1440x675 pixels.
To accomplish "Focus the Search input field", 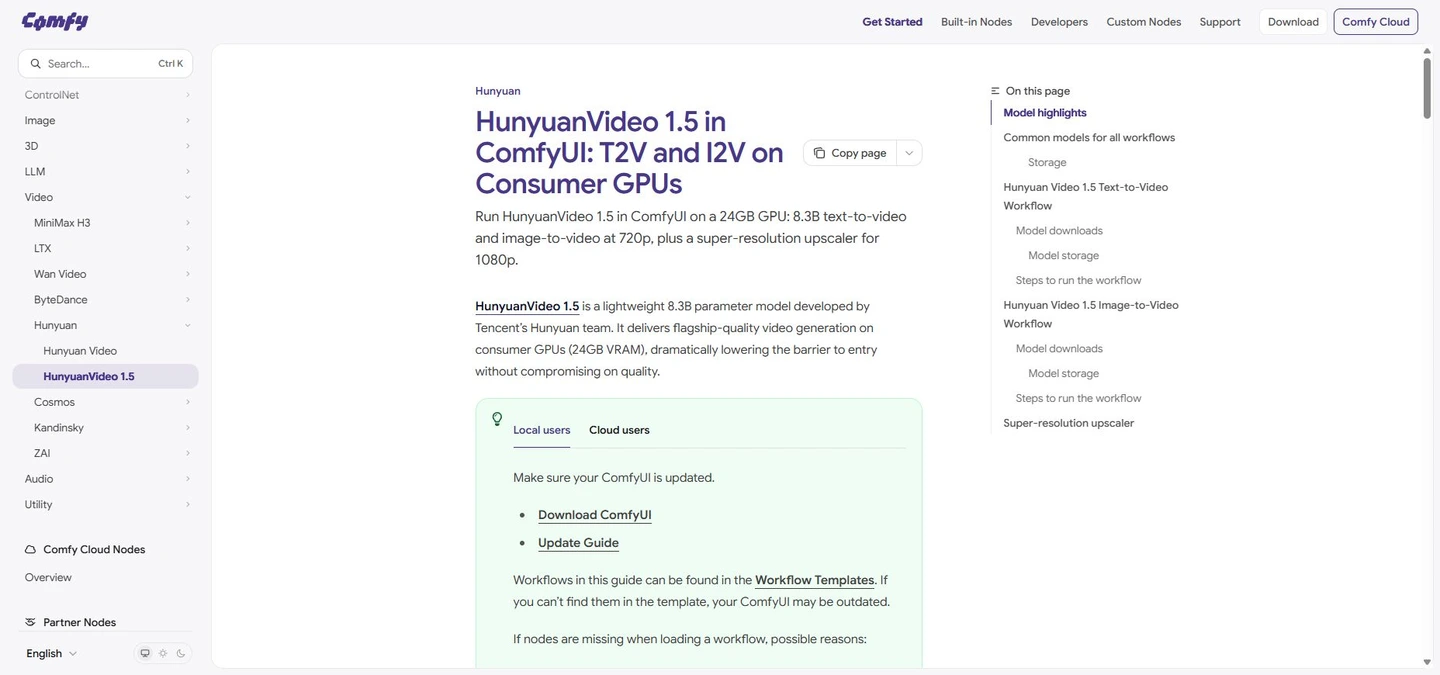I will (x=105, y=64).
